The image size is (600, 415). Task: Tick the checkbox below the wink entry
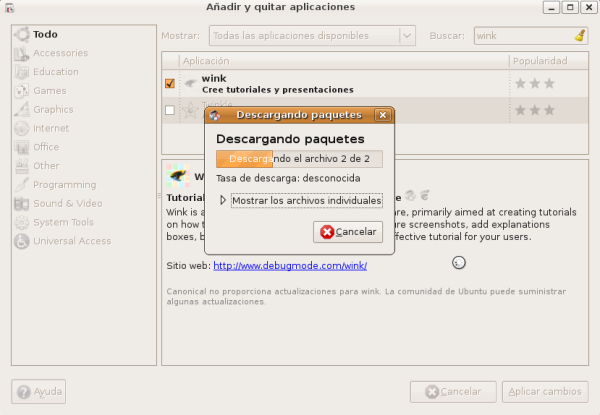coord(170,110)
